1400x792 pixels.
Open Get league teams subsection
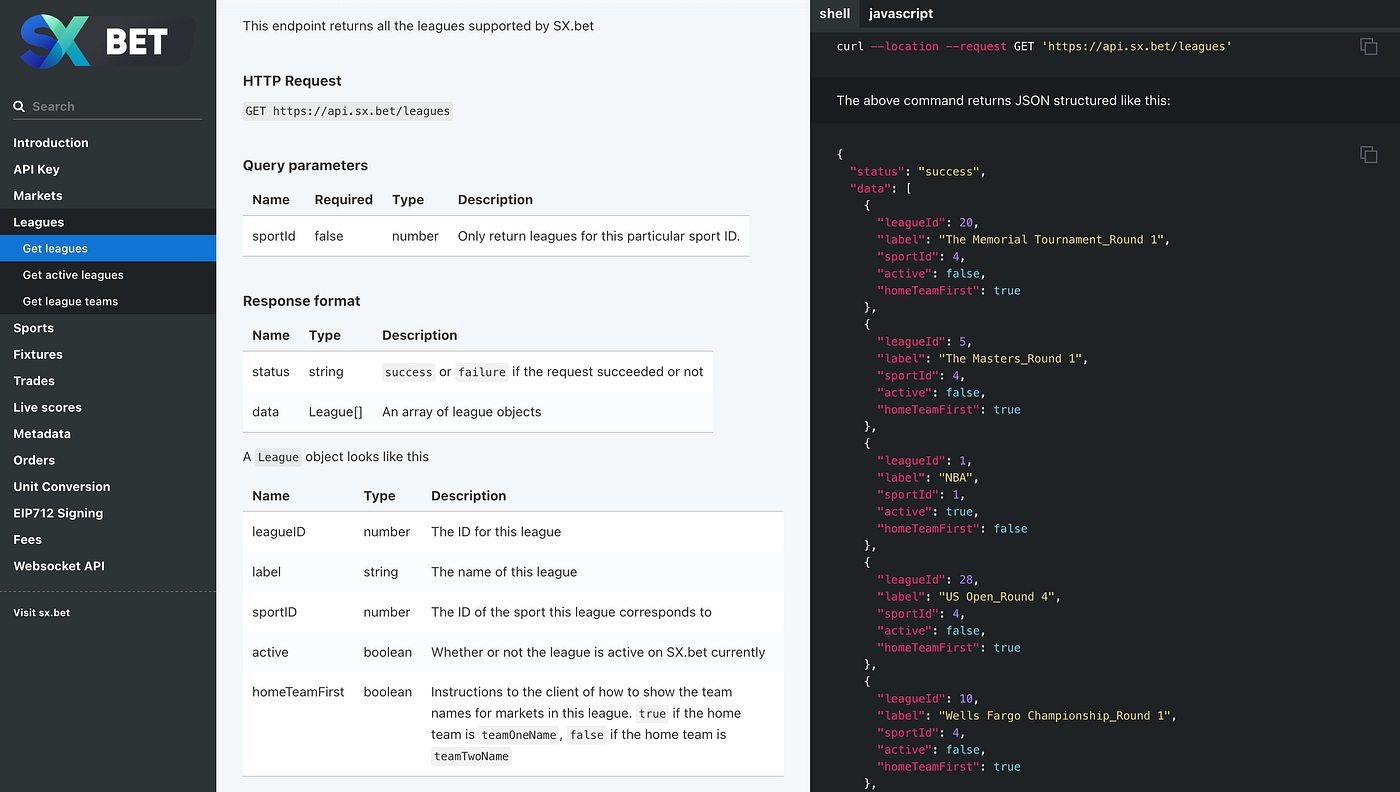70,301
